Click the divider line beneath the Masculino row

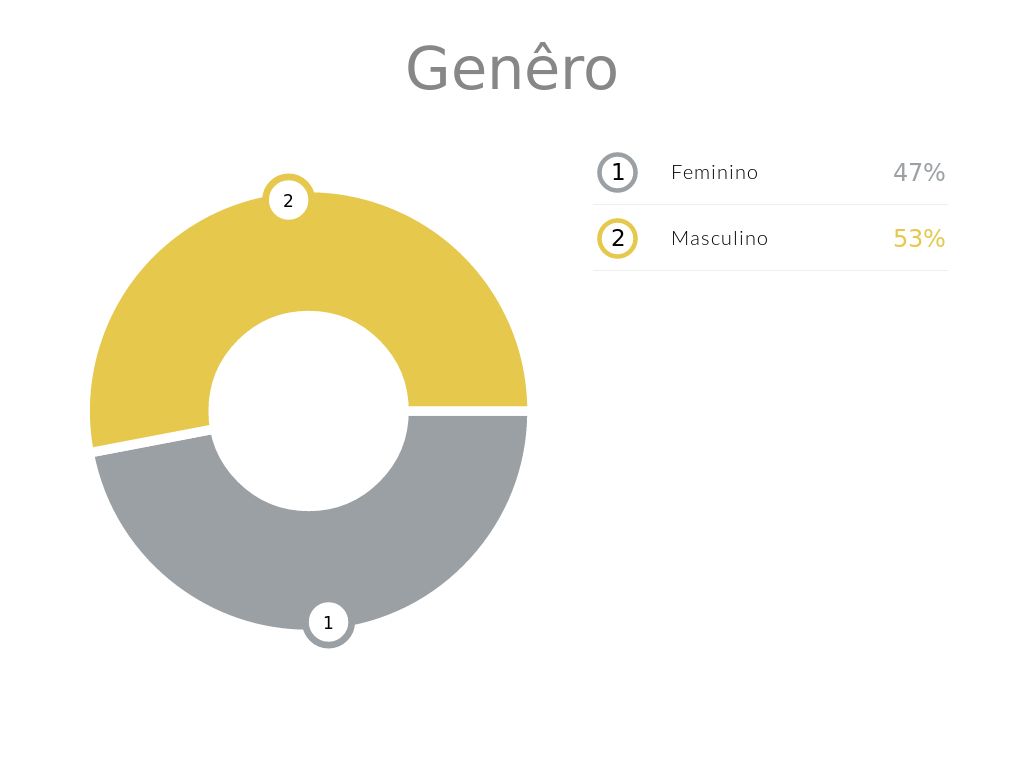tap(770, 270)
